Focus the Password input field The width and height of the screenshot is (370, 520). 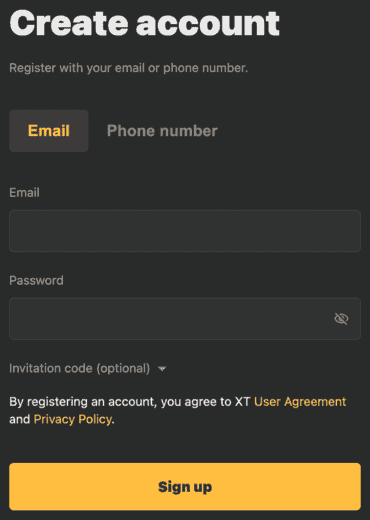[x=185, y=319]
